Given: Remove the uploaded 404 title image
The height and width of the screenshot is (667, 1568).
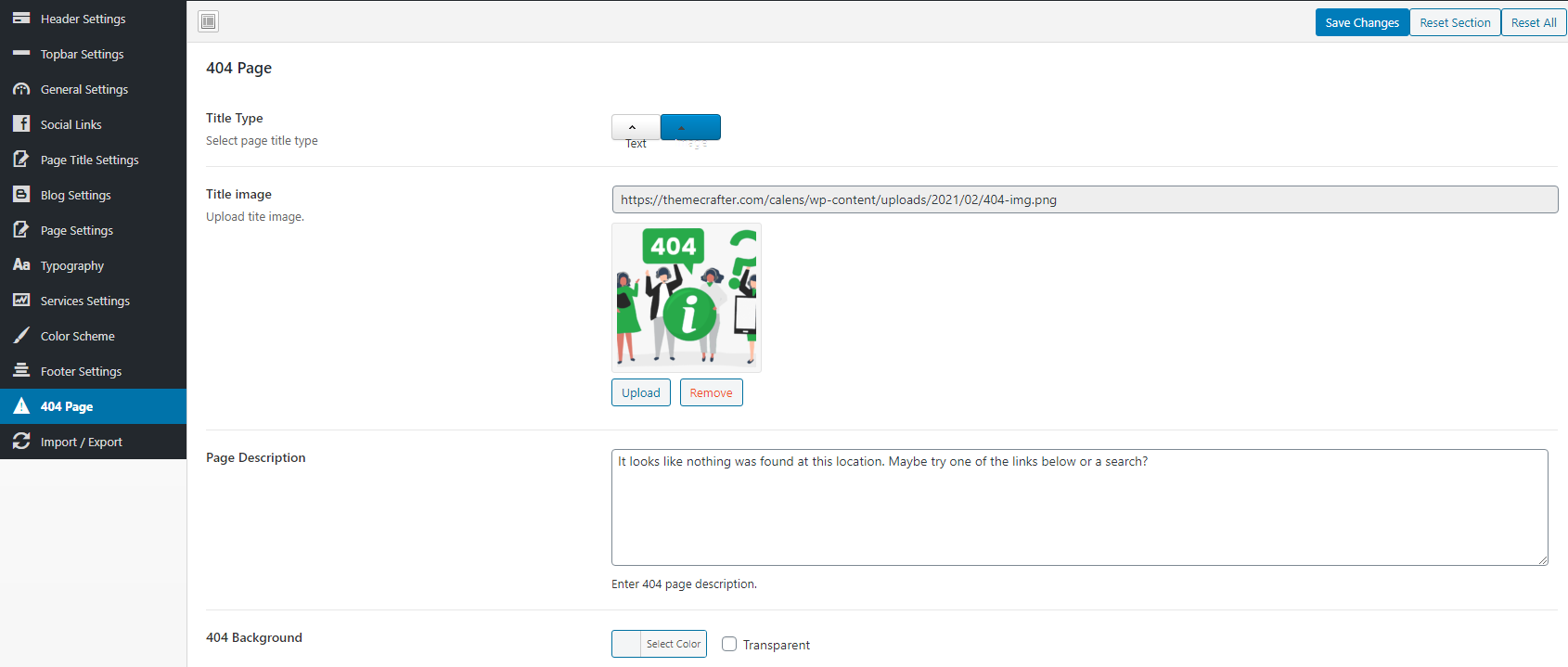Looking at the screenshot, I should tap(711, 392).
